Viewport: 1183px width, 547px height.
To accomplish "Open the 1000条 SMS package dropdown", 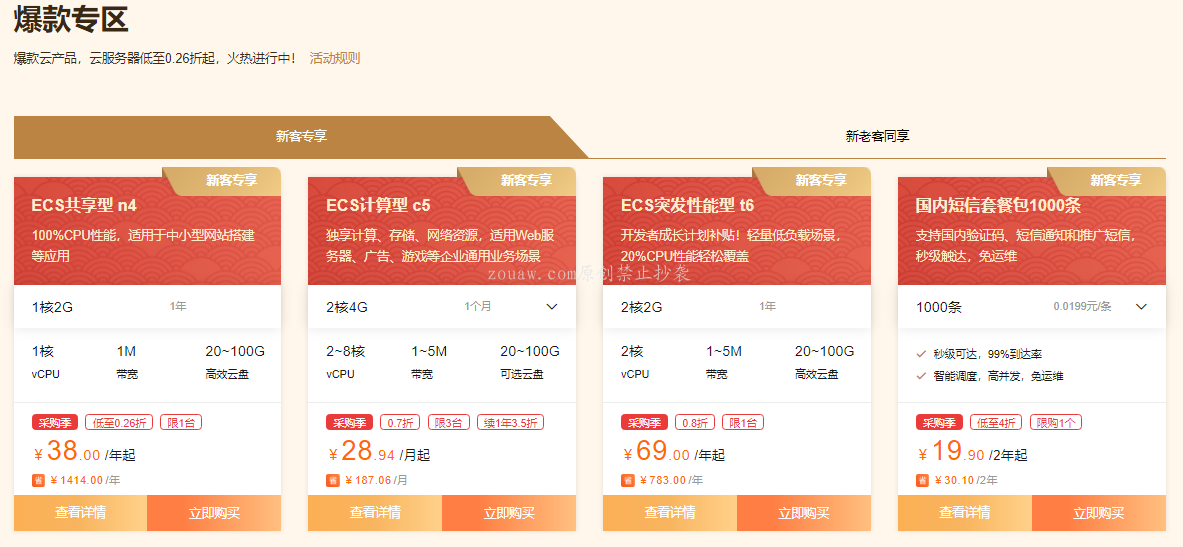I will 1141,307.
